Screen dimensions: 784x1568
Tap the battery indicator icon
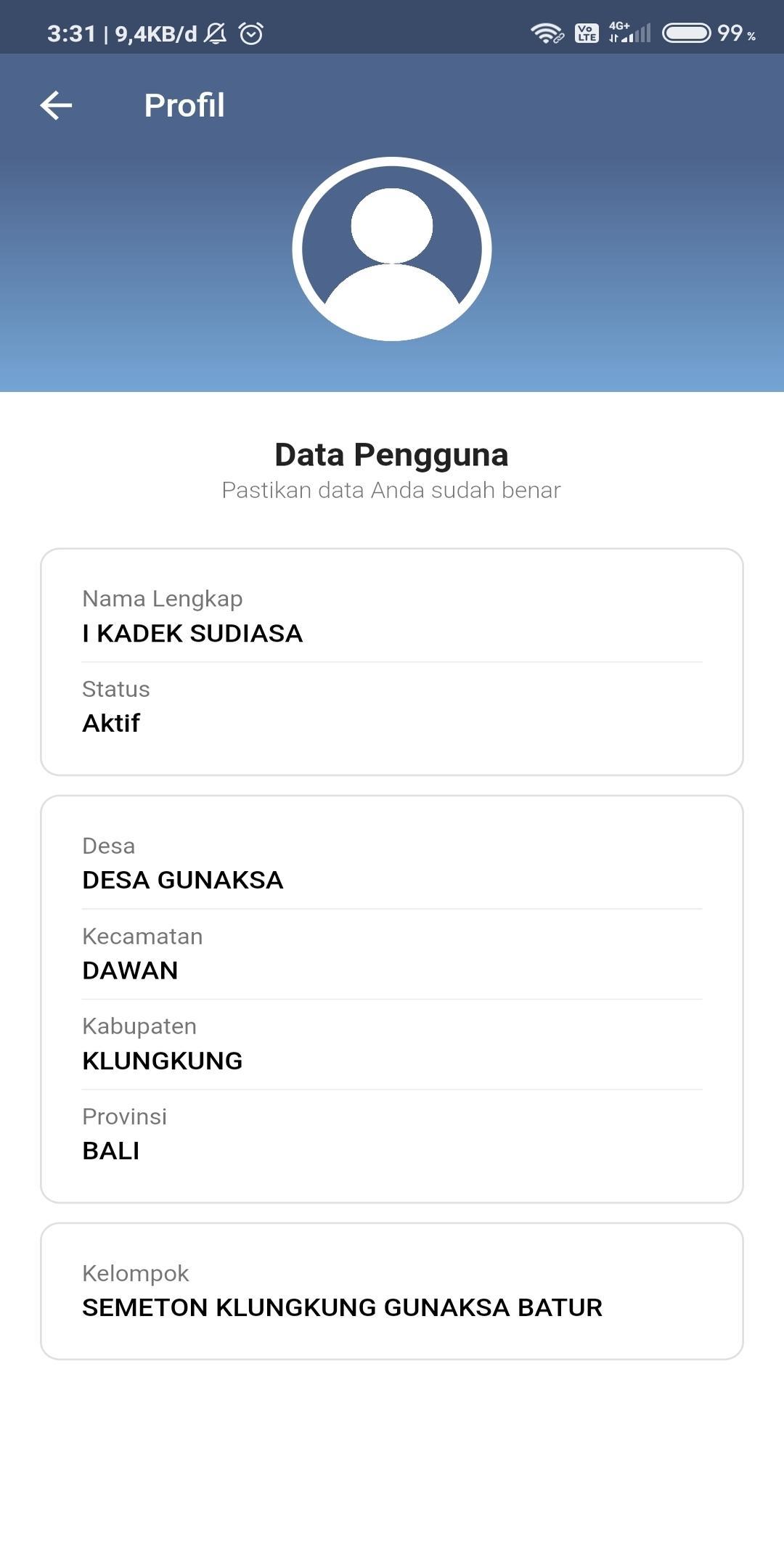tap(686, 33)
